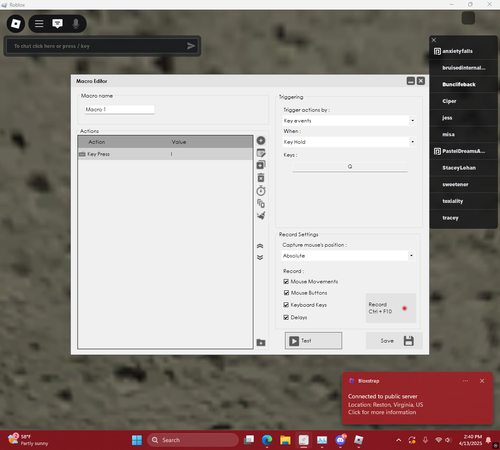Click the stopwatch delay icon
This screenshot has width=500, height=450.
261,191
